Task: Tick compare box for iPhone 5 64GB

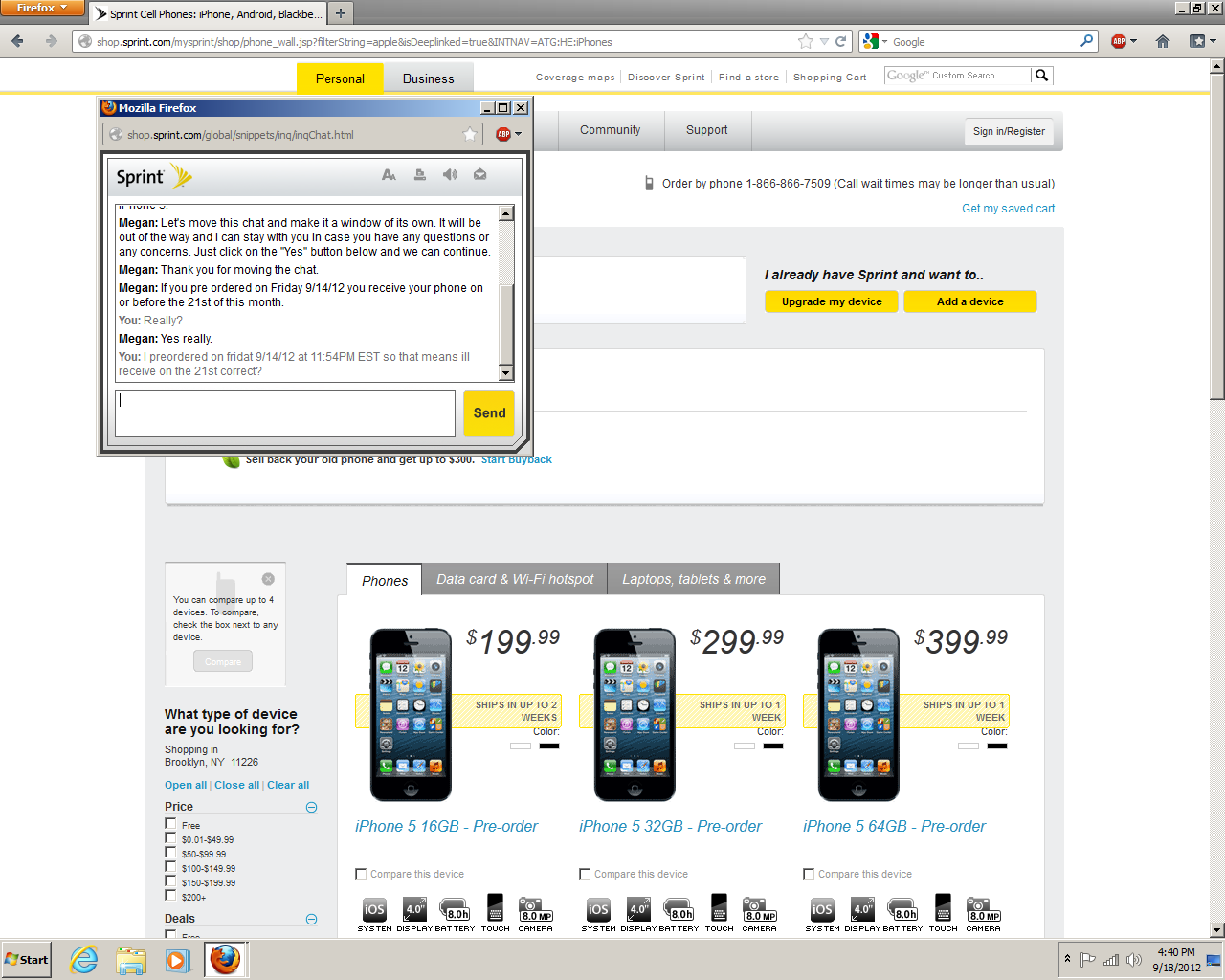Action: pyautogui.click(x=809, y=874)
